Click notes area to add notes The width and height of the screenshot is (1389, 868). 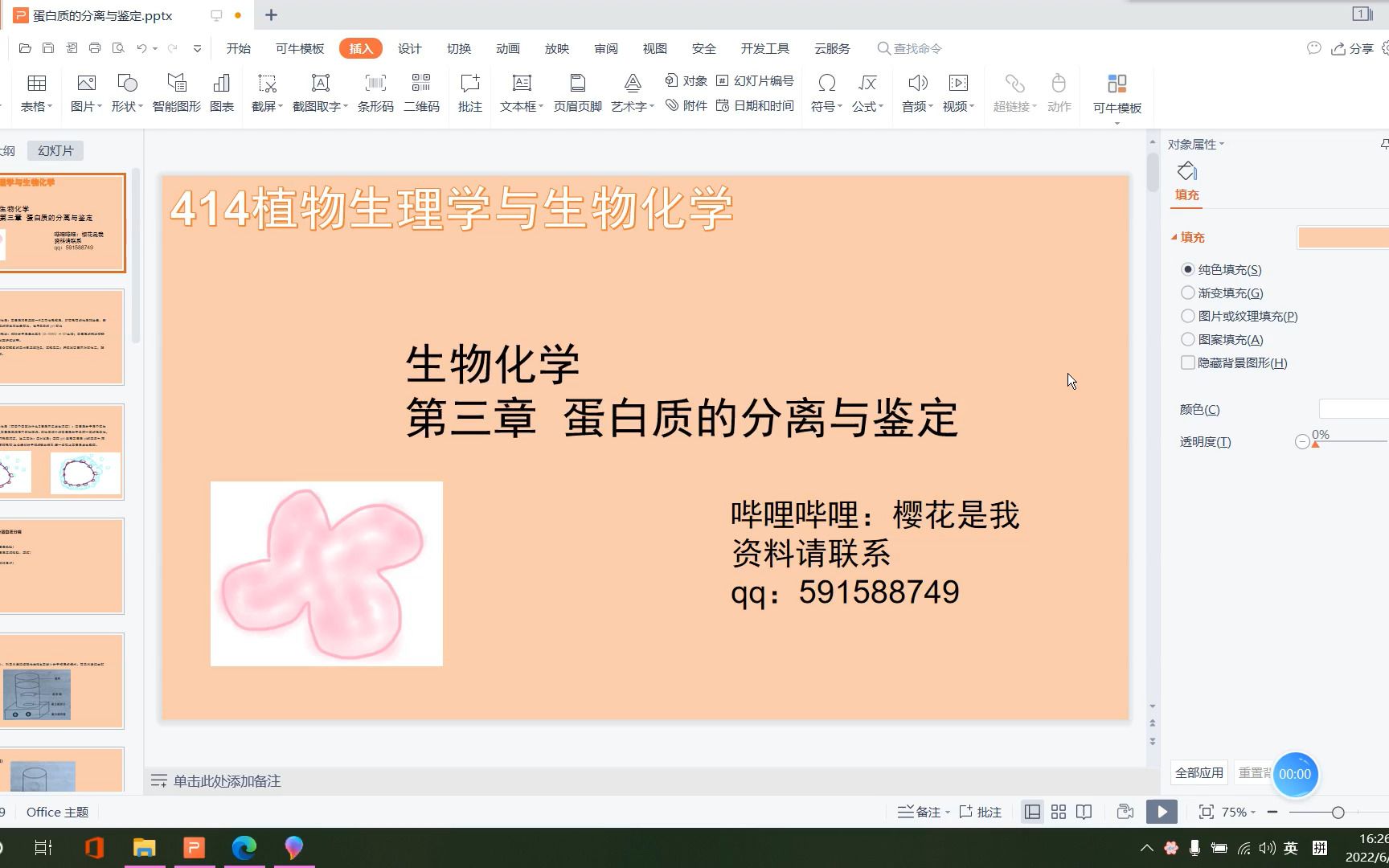coord(227,780)
